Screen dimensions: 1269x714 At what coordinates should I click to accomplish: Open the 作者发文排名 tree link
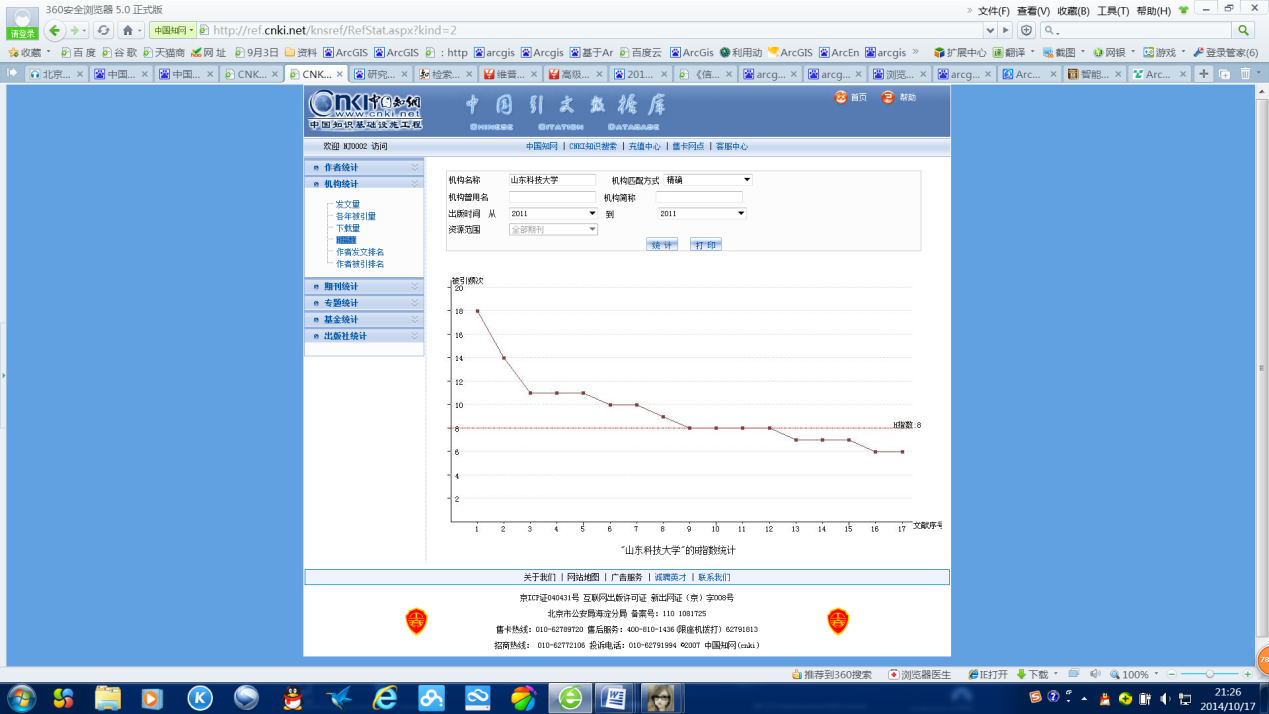click(x=360, y=252)
